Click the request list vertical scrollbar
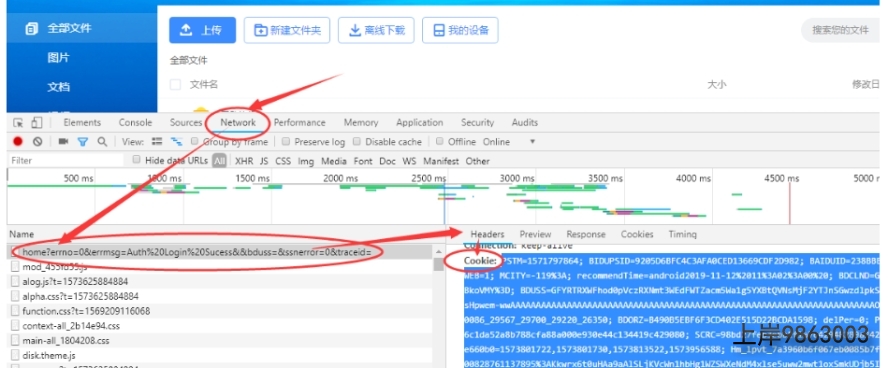888x368 pixels. [x=438, y=306]
